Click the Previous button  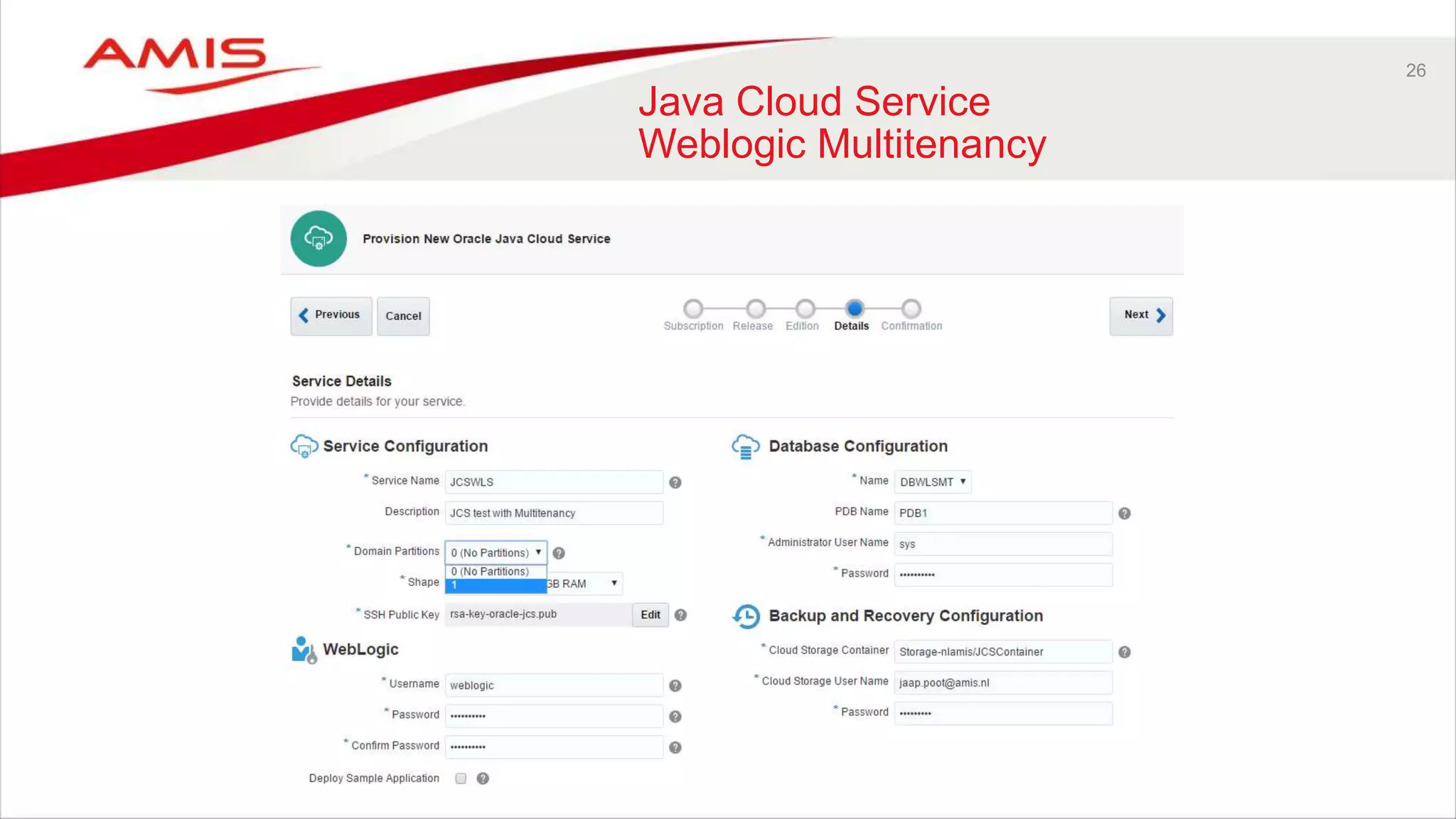pos(331,316)
